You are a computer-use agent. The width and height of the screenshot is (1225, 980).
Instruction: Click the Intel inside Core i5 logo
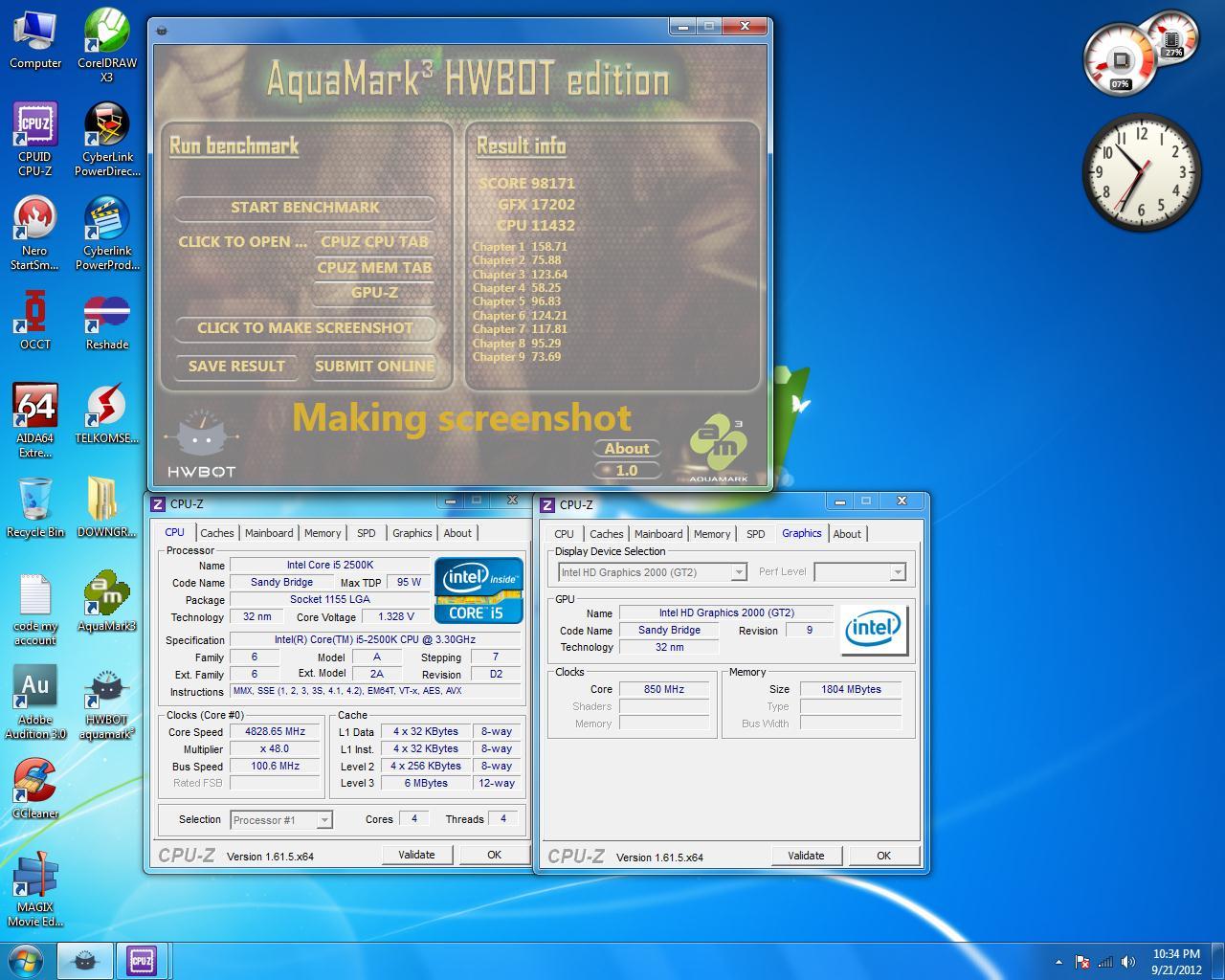coord(479,590)
